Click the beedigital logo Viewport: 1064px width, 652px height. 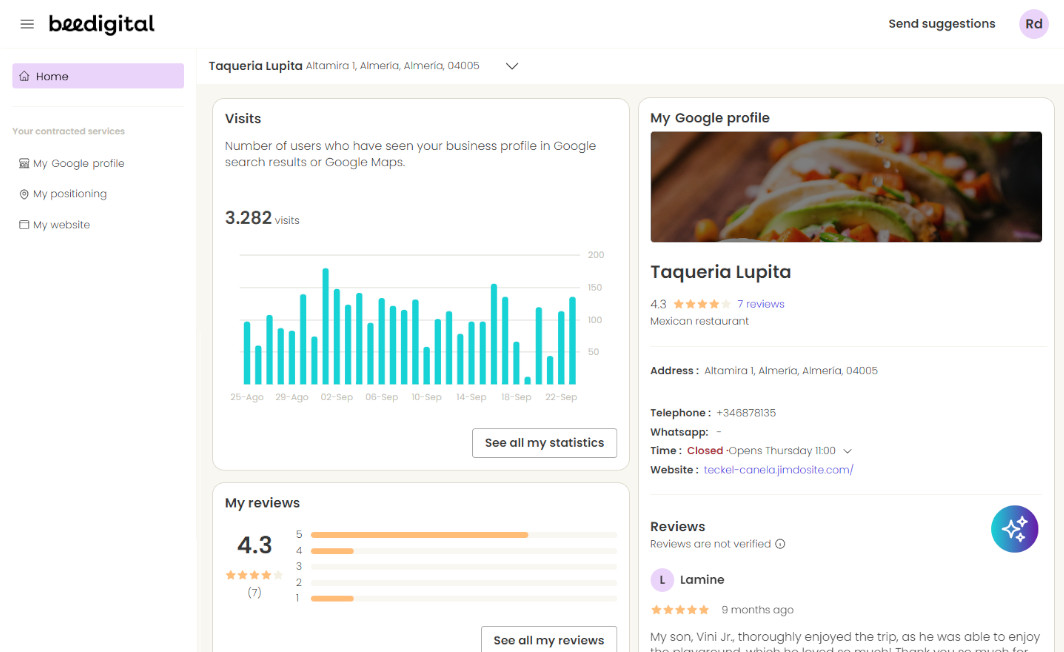(x=101, y=24)
